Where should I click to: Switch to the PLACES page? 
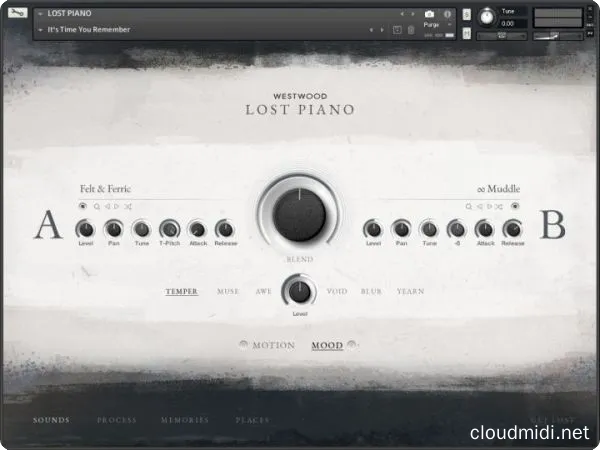pos(252,420)
